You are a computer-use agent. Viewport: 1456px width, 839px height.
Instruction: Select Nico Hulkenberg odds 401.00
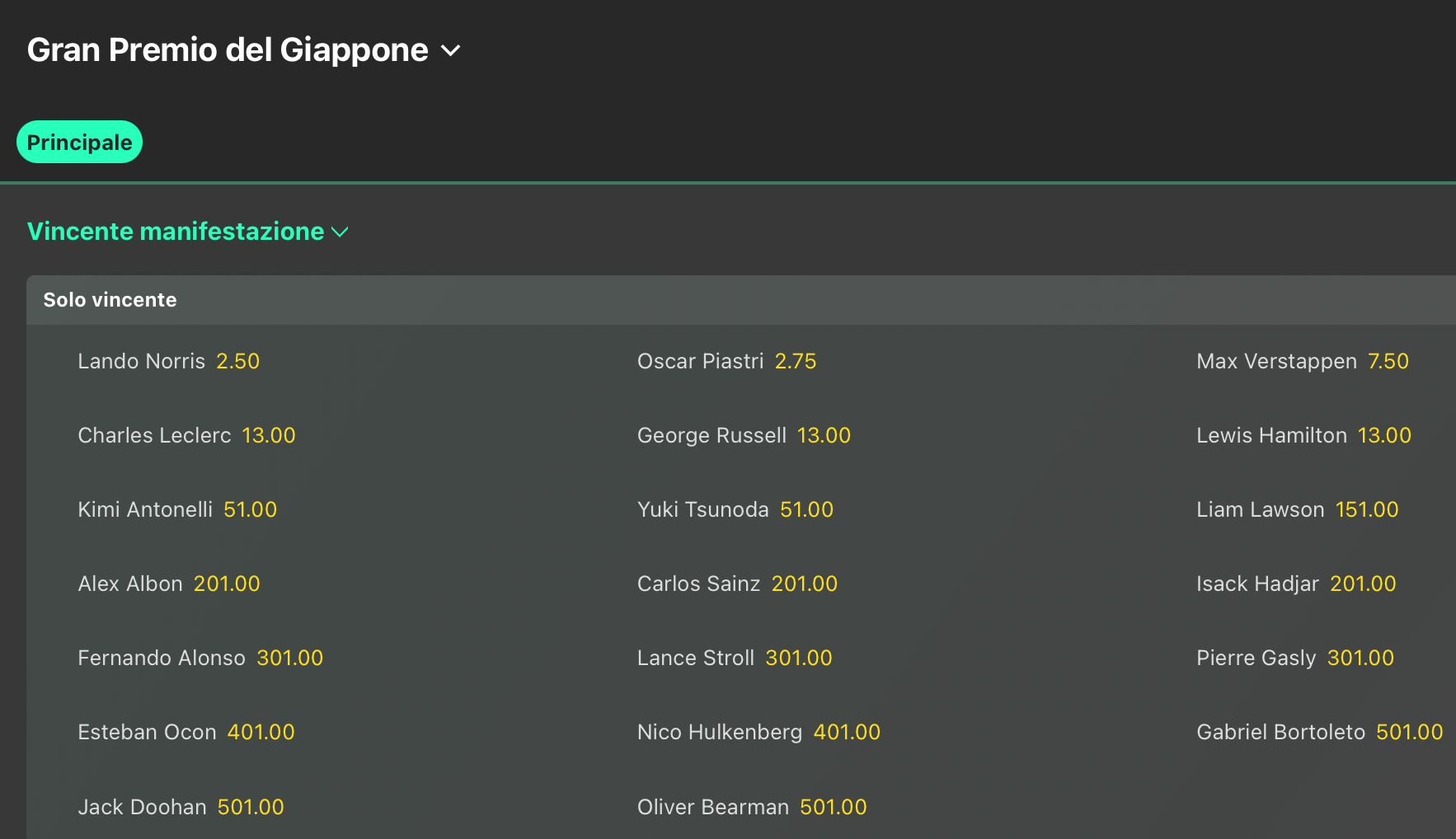tap(847, 732)
